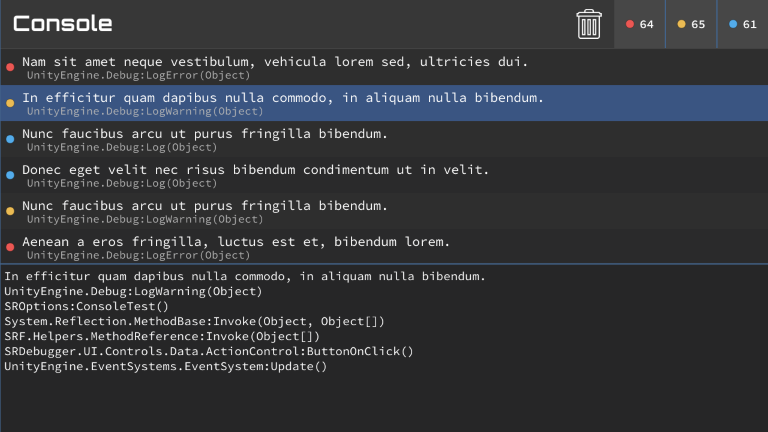Click EventSystem:Update() stack trace line
This screenshot has height=432, width=768.
tap(166, 367)
